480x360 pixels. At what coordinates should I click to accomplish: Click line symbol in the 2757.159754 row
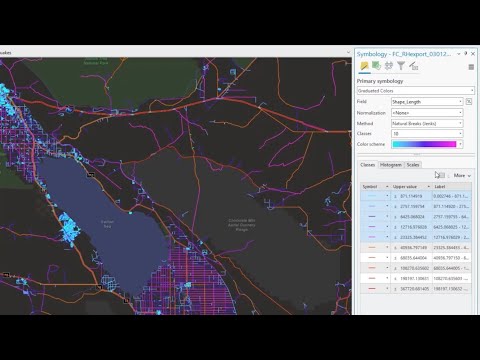pos(372,206)
